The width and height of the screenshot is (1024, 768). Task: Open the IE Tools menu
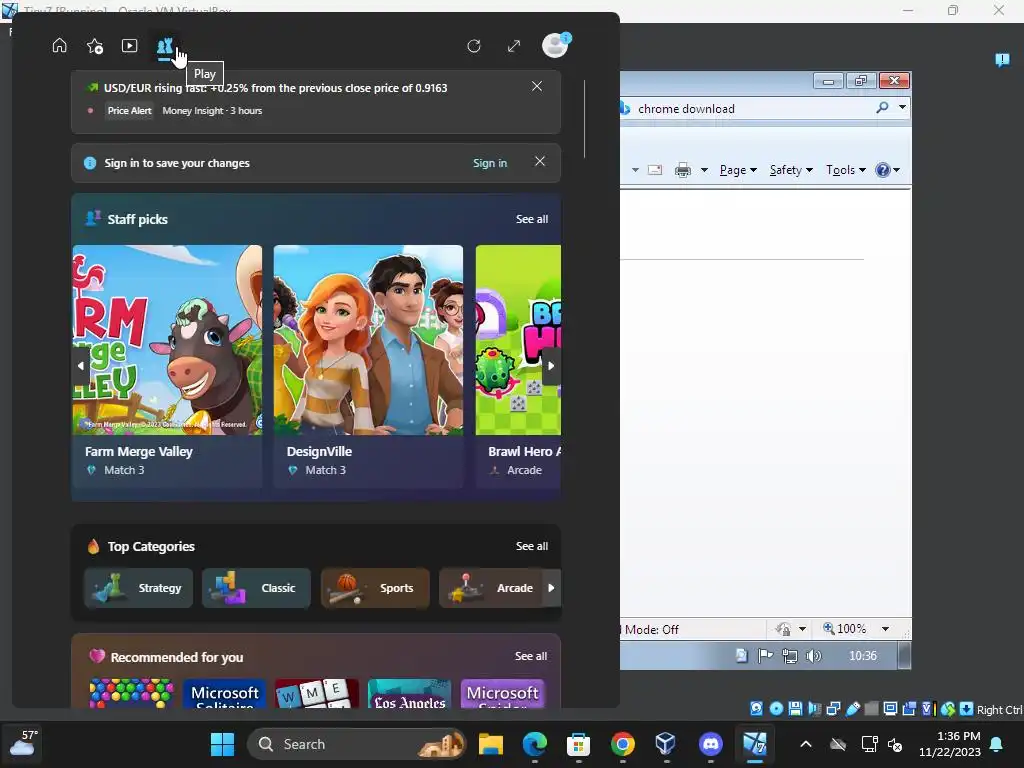tap(846, 170)
